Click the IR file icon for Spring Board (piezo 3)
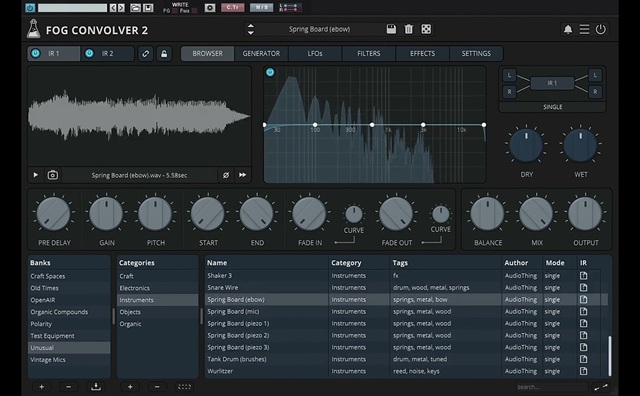The height and width of the screenshot is (396, 640). pos(584,347)
